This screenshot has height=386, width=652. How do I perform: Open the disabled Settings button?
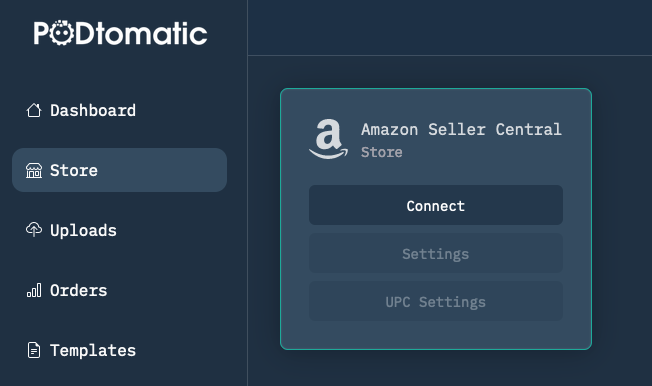click(436, 253)
